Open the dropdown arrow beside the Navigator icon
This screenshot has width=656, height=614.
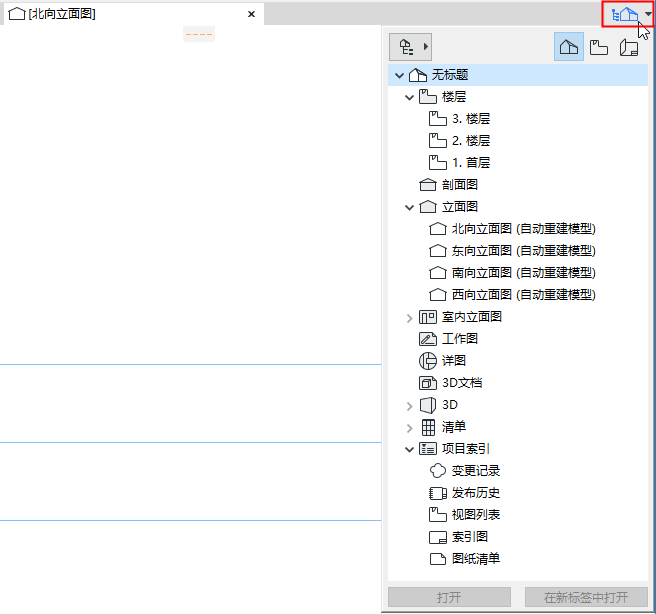tap(648, 14)
